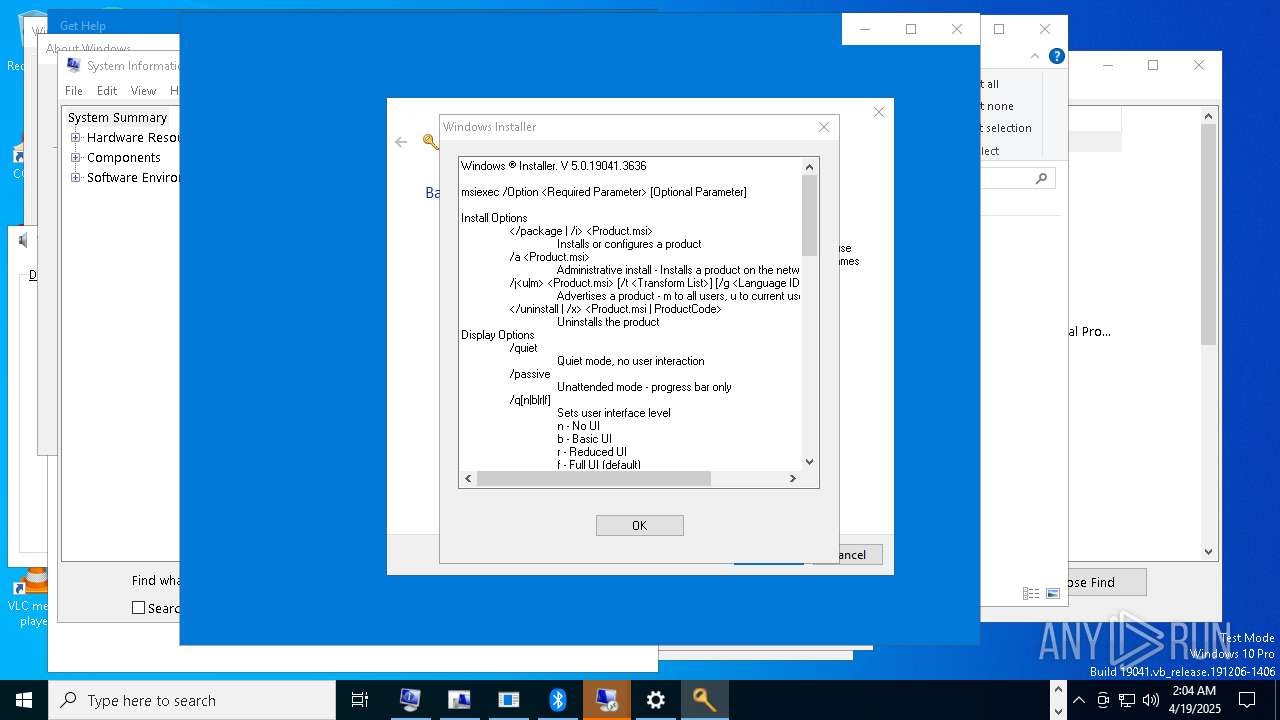Open the notification center icon
1280x720 pixels.
click(1247, 700)
